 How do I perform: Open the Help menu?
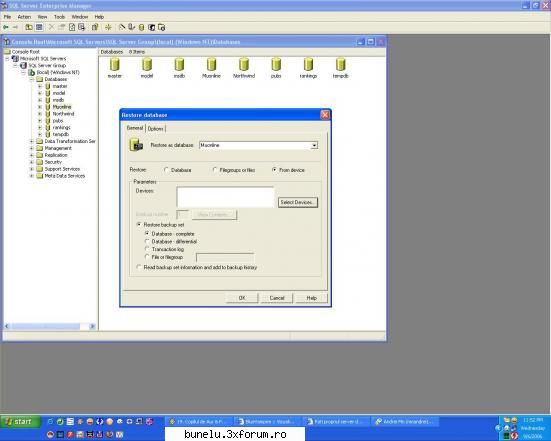[x=99, y=17]
